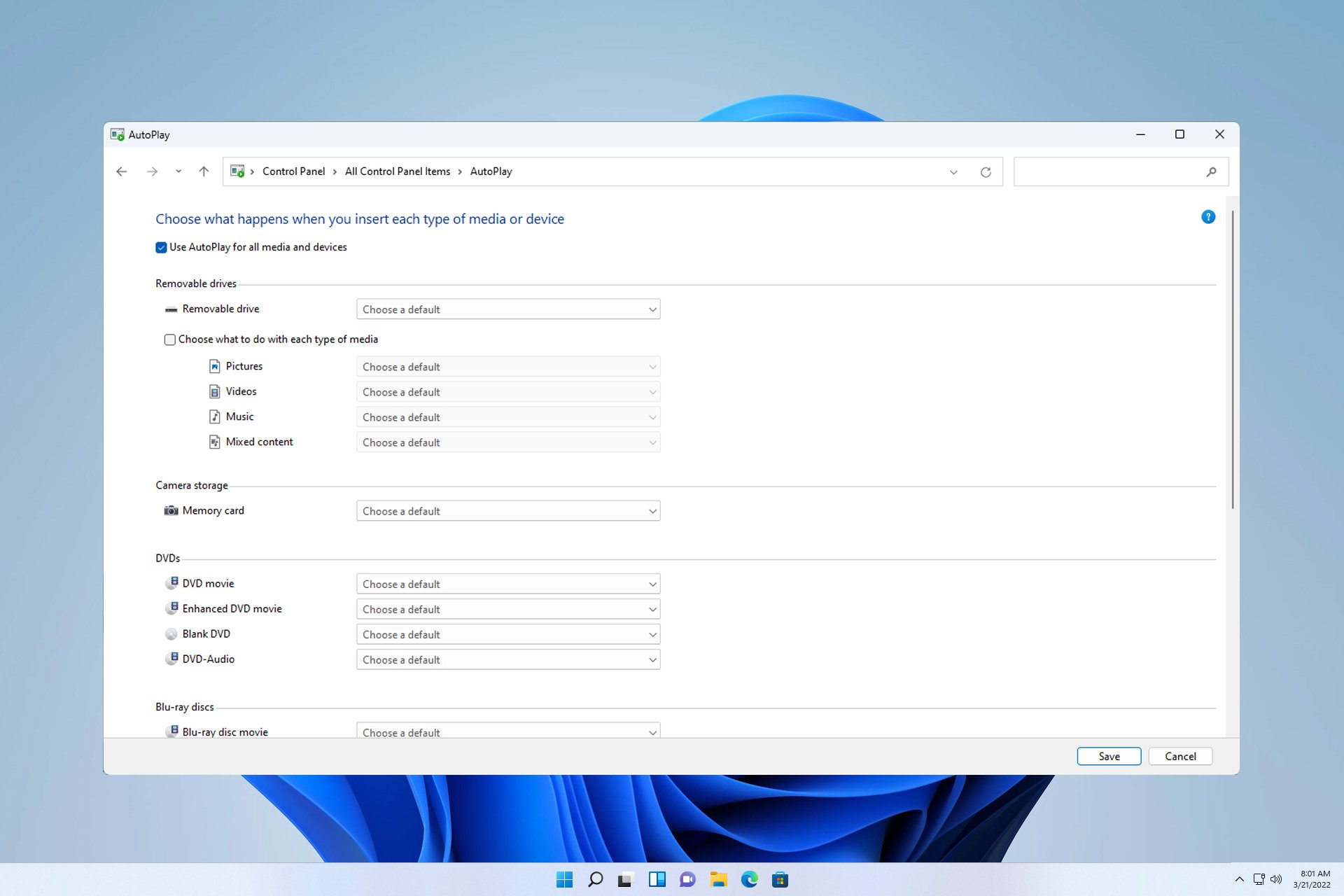
Task: Click the AutoPlay title bar icon
Action: click(118, 134)
